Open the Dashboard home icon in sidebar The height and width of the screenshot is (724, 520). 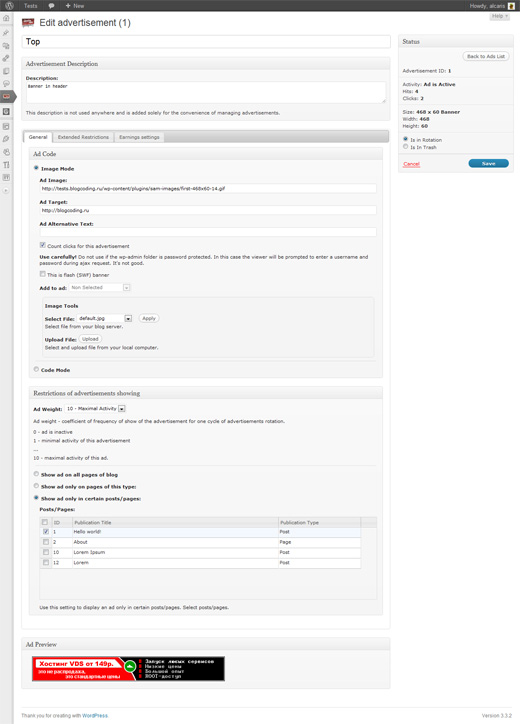coord(6,18)
